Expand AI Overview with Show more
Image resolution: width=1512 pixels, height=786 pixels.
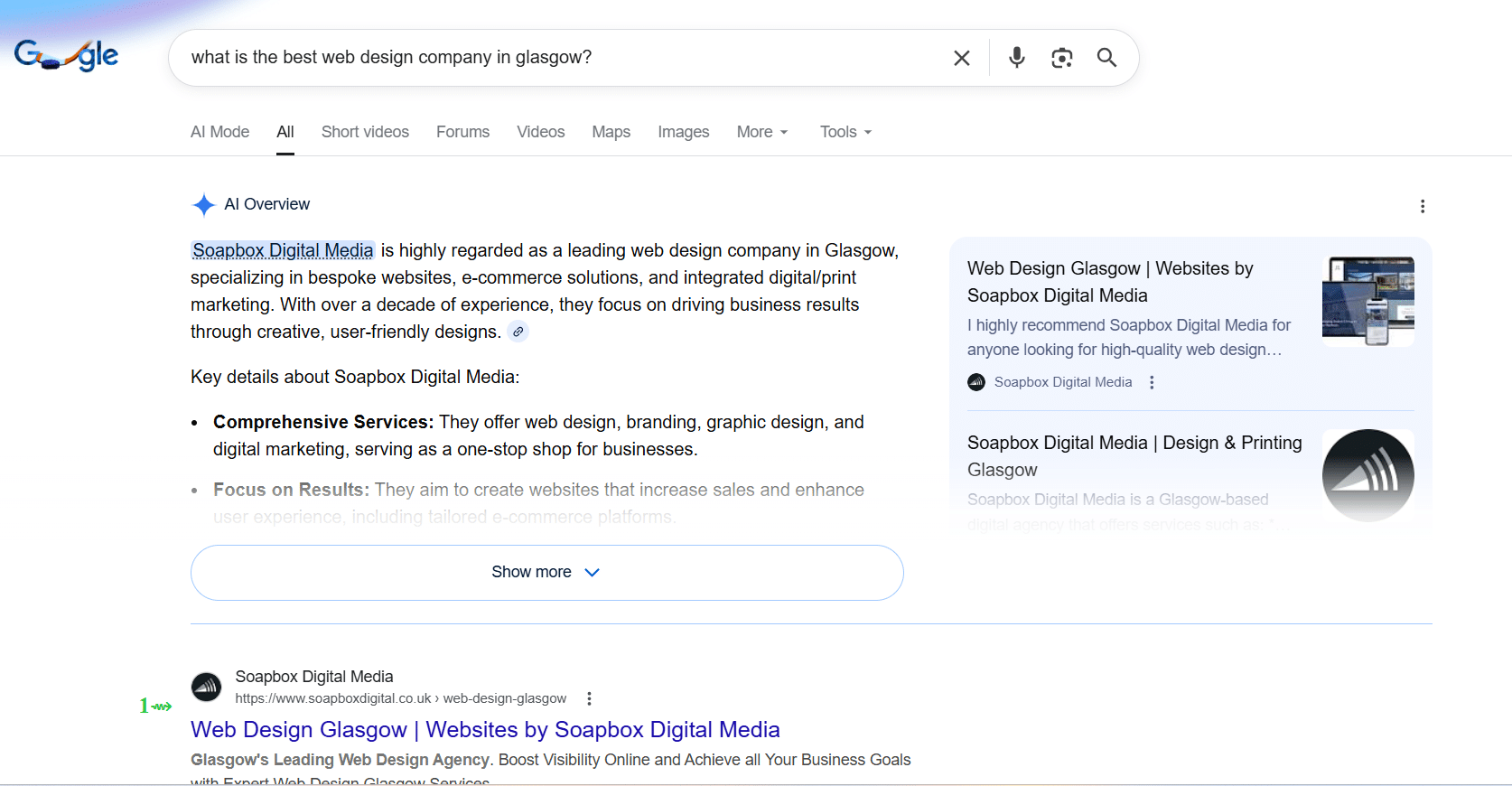[x=547, y=573]
